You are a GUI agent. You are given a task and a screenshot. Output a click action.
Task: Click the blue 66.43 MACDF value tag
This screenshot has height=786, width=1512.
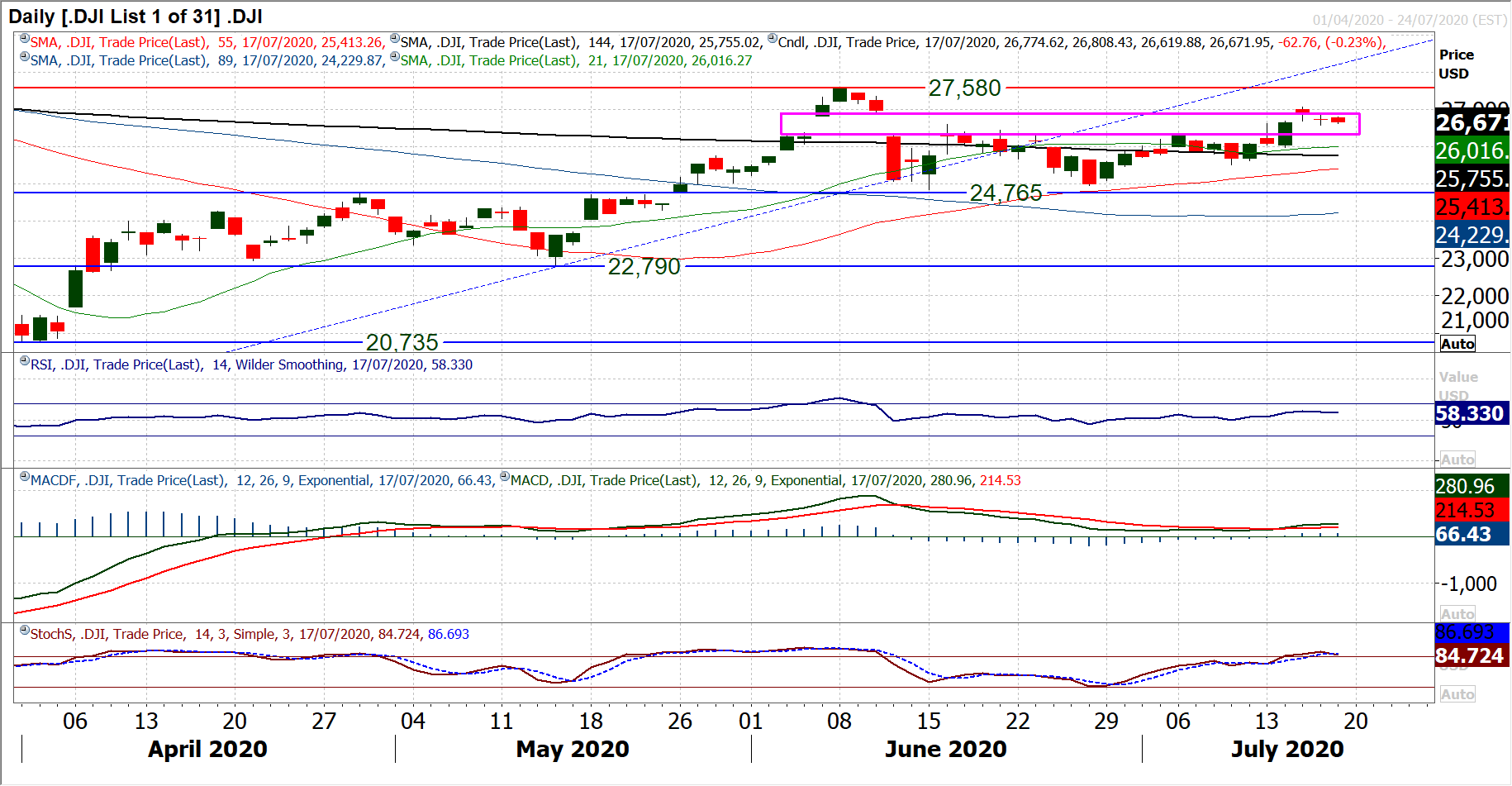(x=1472, y=534)
